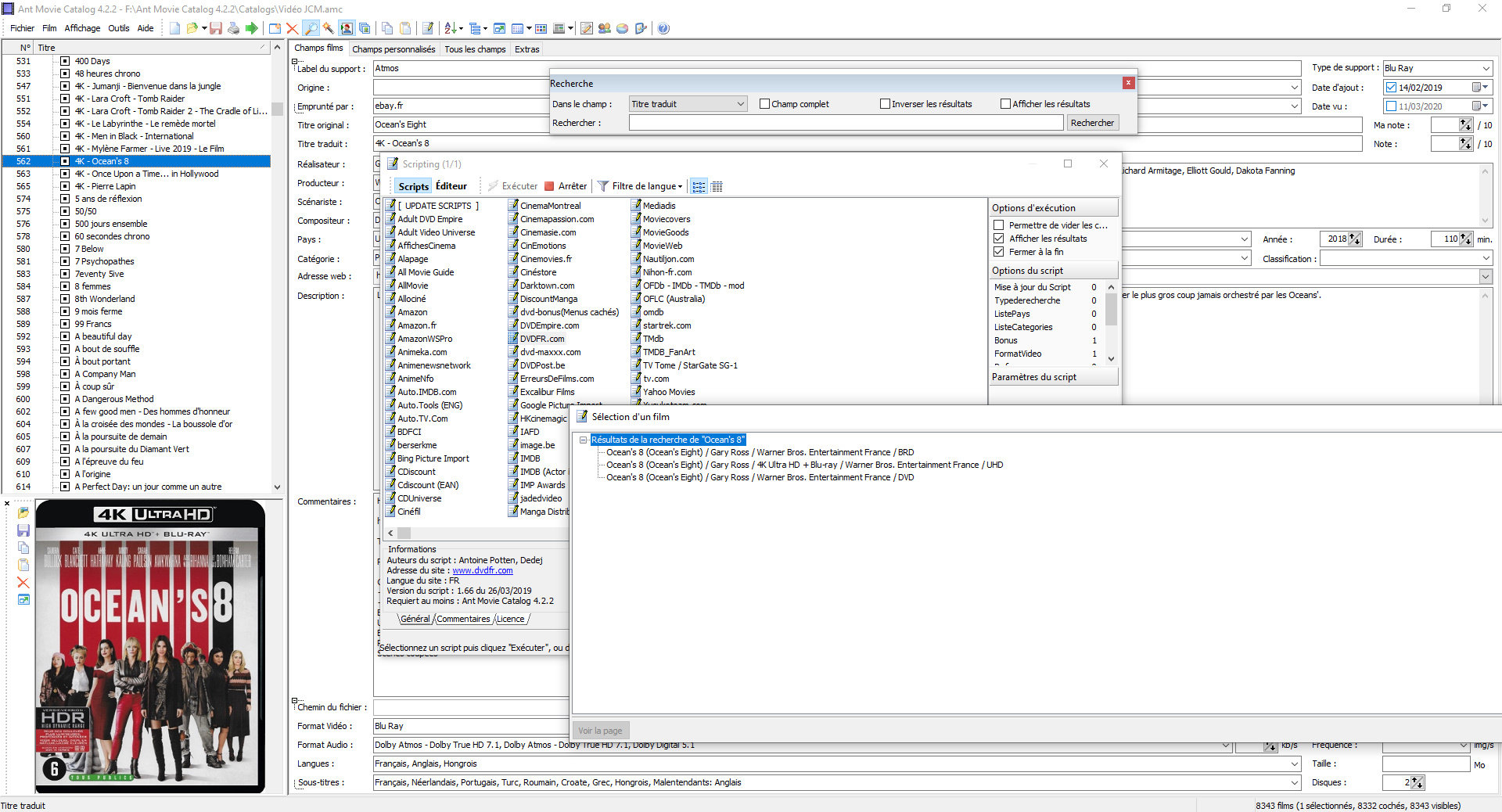Click the Rechercher button

tap(1092, 123)
